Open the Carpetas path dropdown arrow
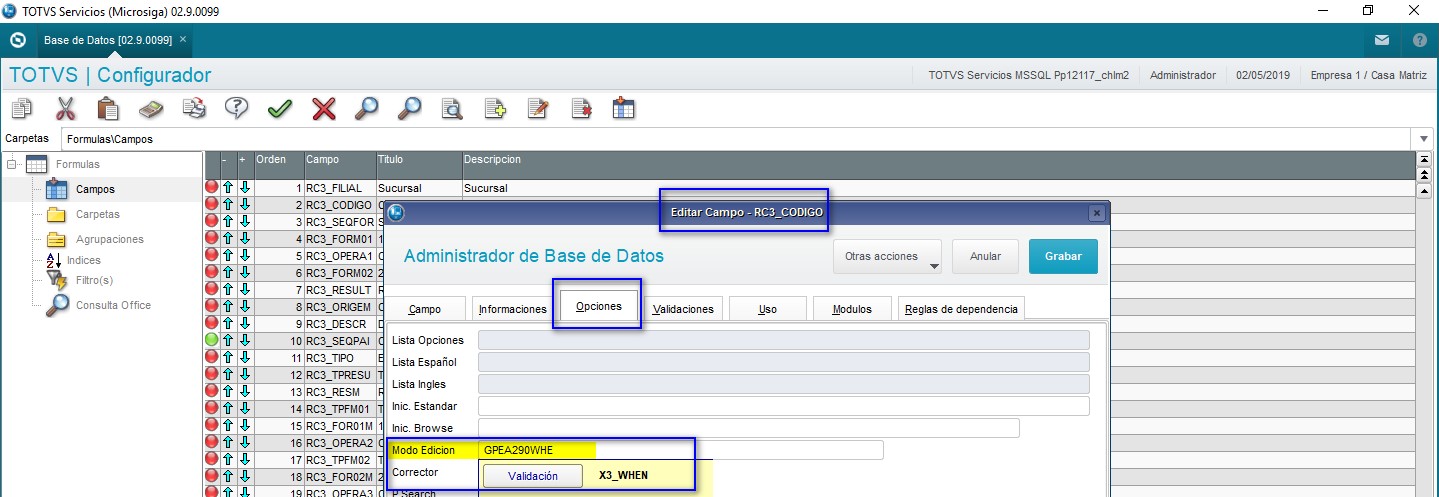This screenshot has height=497, width=1439. click(x=1424, y=138)
